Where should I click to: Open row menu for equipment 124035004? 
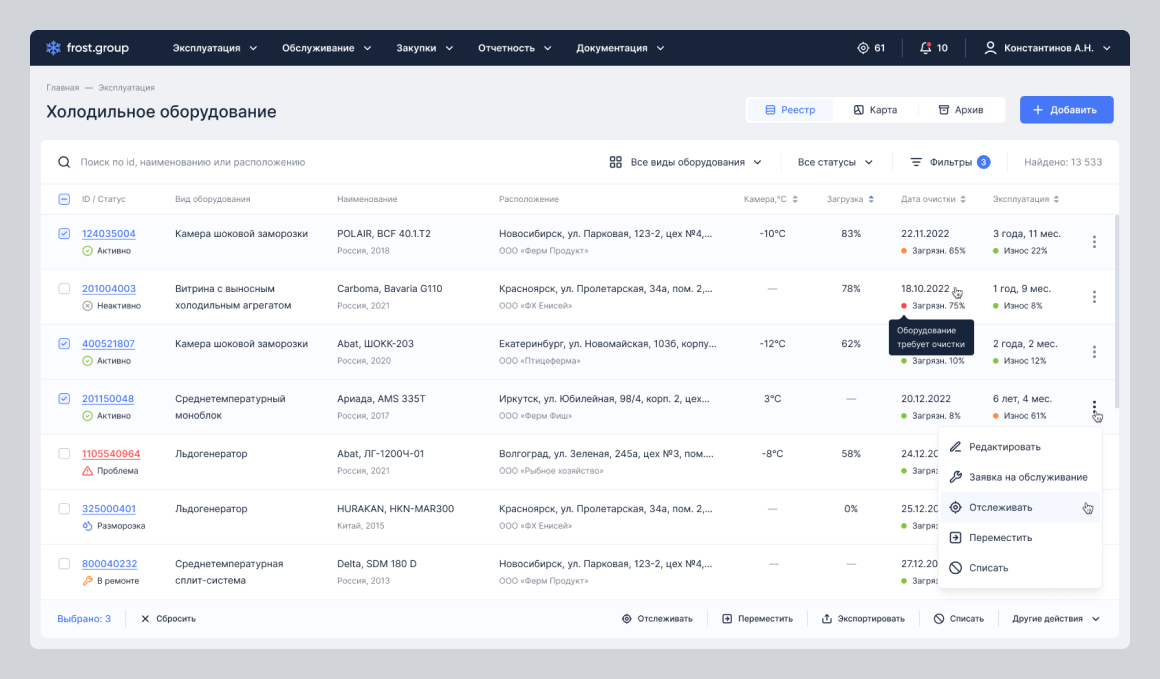[x=1094, y=242]
